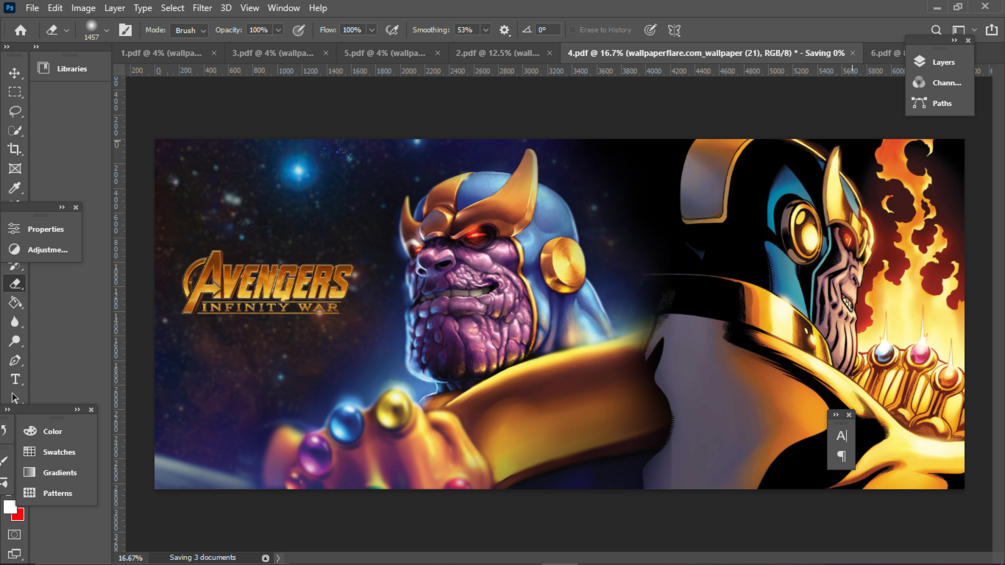
Task: Select the Paint Bucket tool
Action: 15,303
